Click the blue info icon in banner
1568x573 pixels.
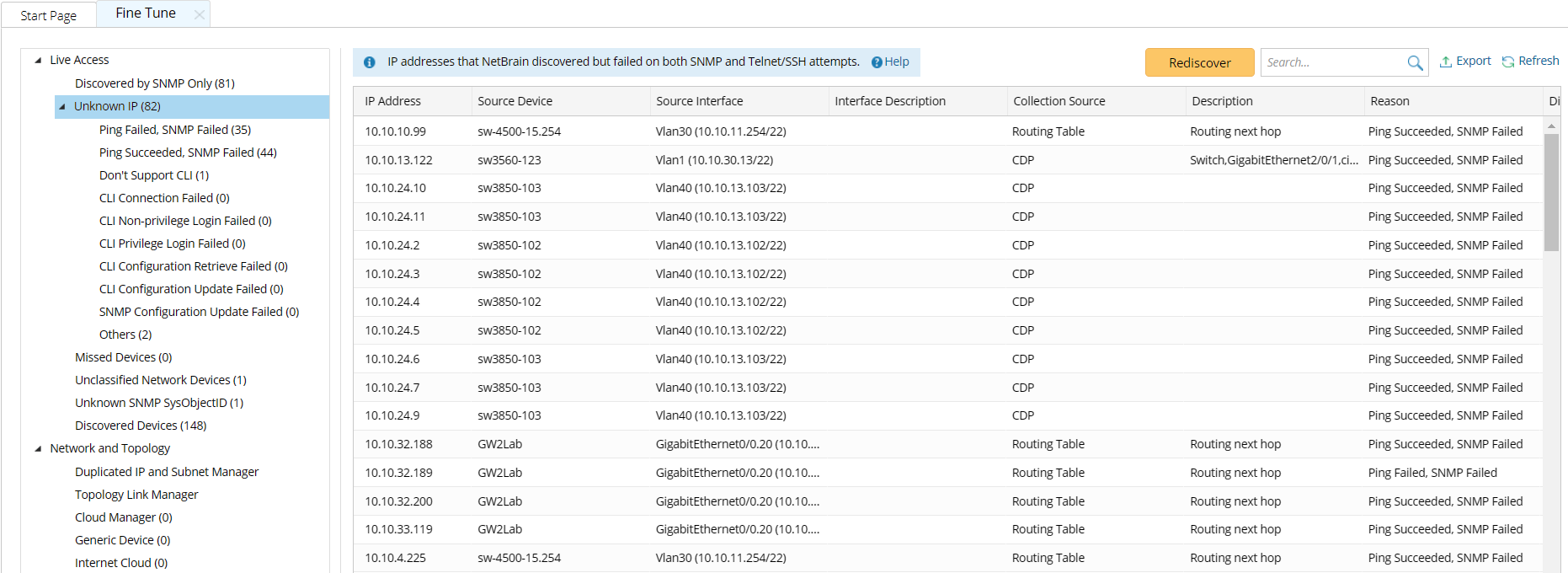(x=370, y=62)
